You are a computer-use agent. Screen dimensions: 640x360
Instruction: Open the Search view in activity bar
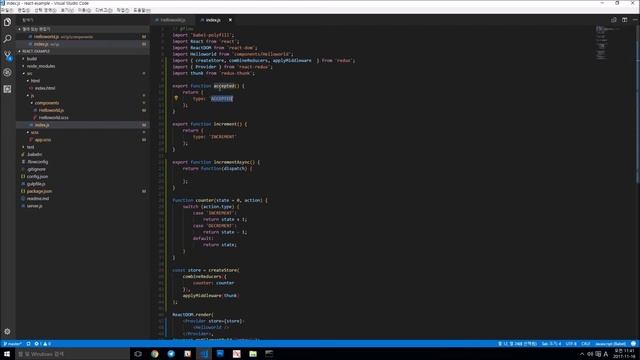(x=7, y=39)
